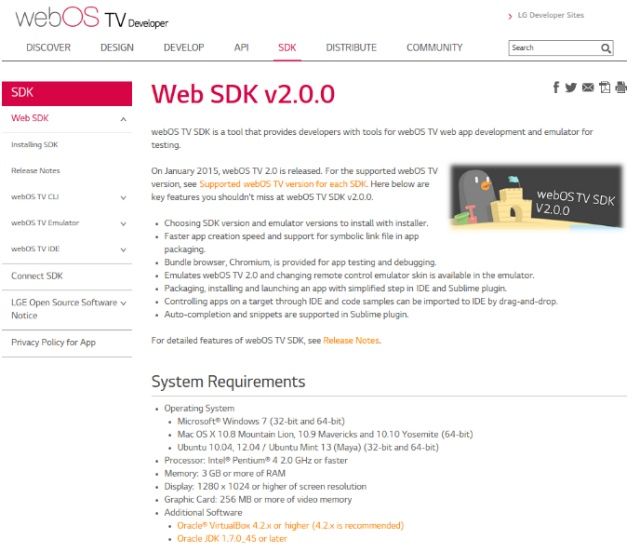Share page via Twitter icon
640x552 pixels.
point(571,87)
